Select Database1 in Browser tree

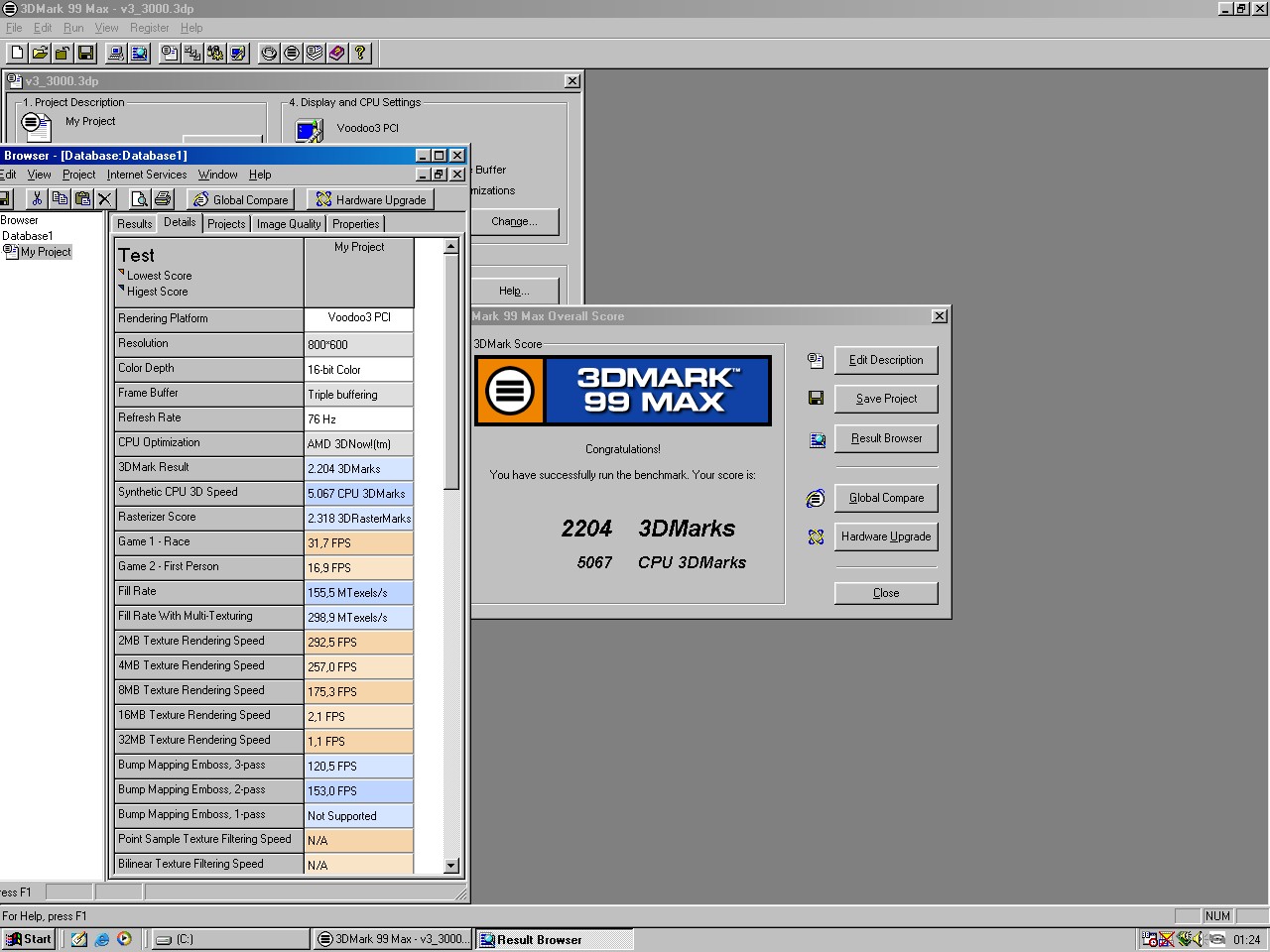(x=27, y=236)
